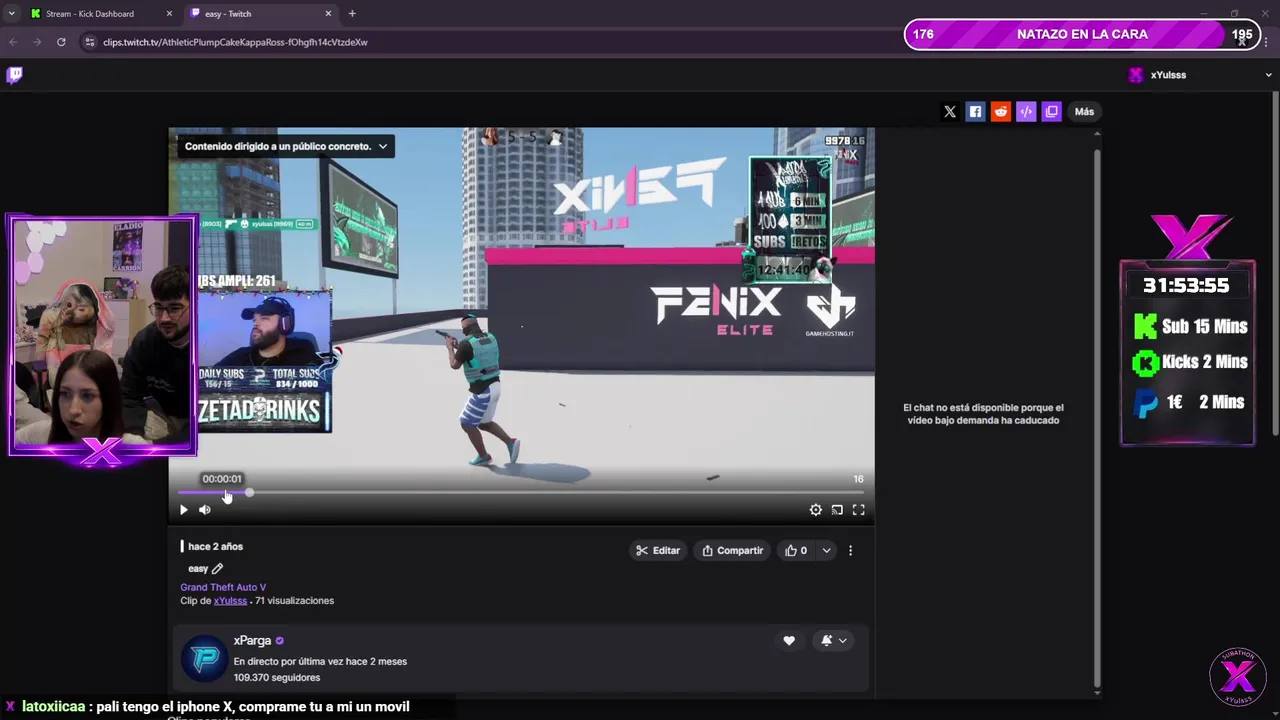1280x720 pixels.
Task: Click the clip title easy
Action: point(198,569)
